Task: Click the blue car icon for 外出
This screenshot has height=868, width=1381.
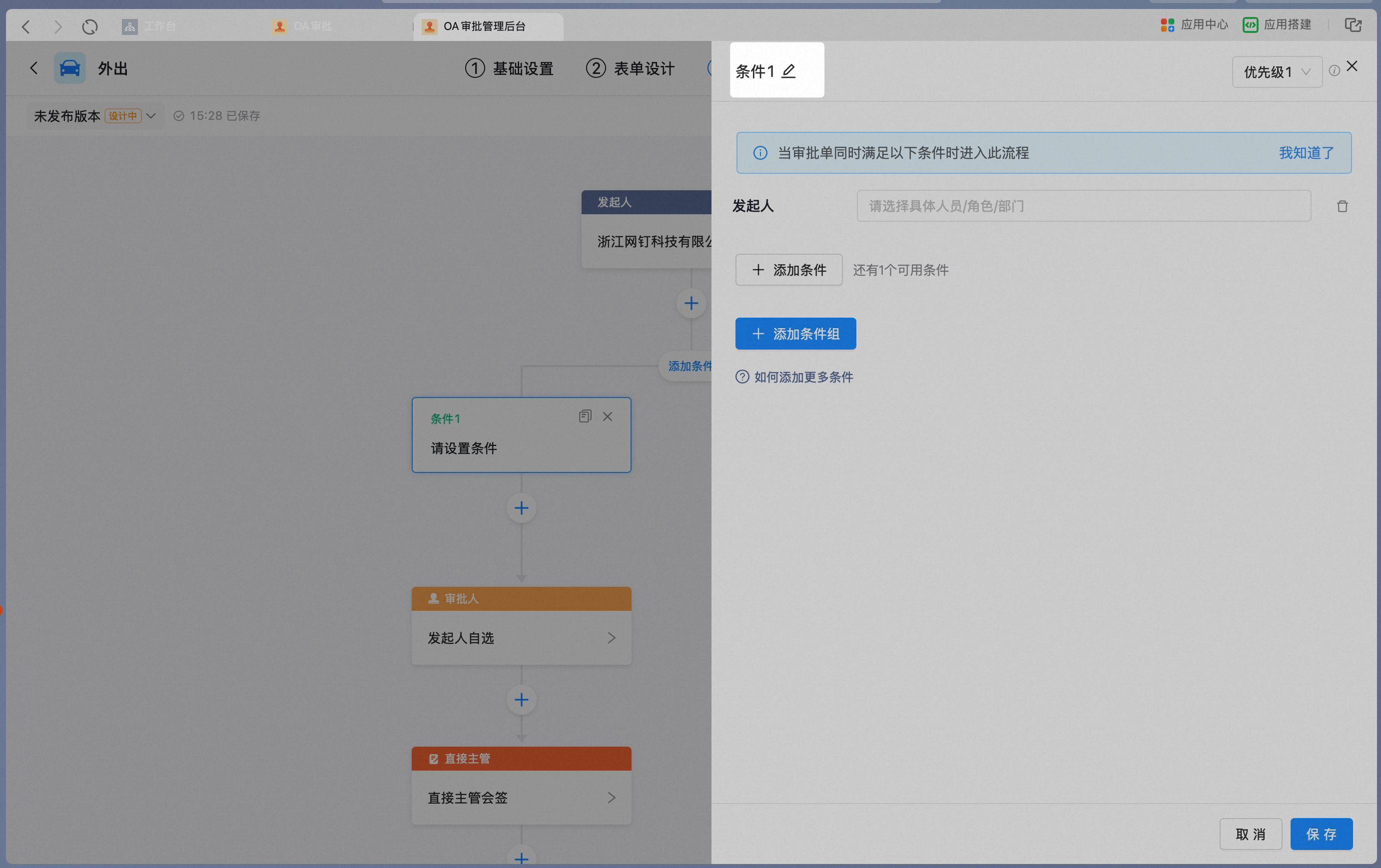Action: pyautogui.click(x=70, y=68)
